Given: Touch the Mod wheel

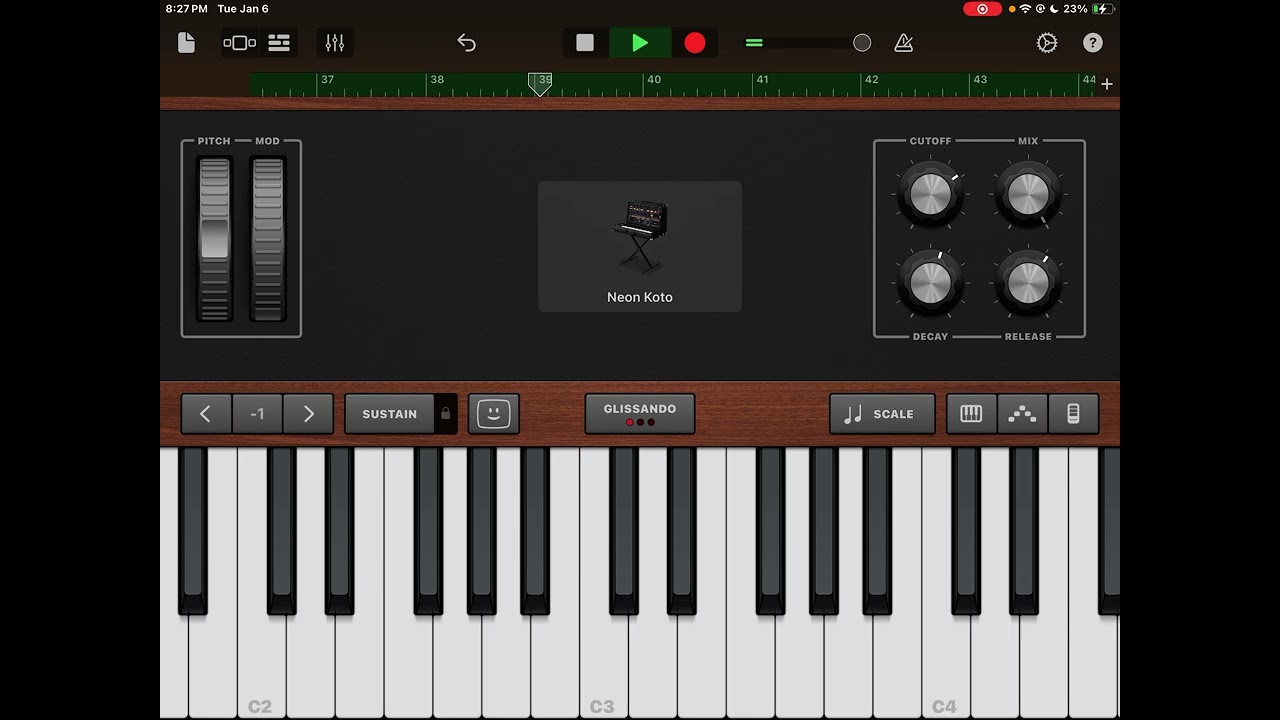Looking at the screenshot, I should [x=267, y=238].
